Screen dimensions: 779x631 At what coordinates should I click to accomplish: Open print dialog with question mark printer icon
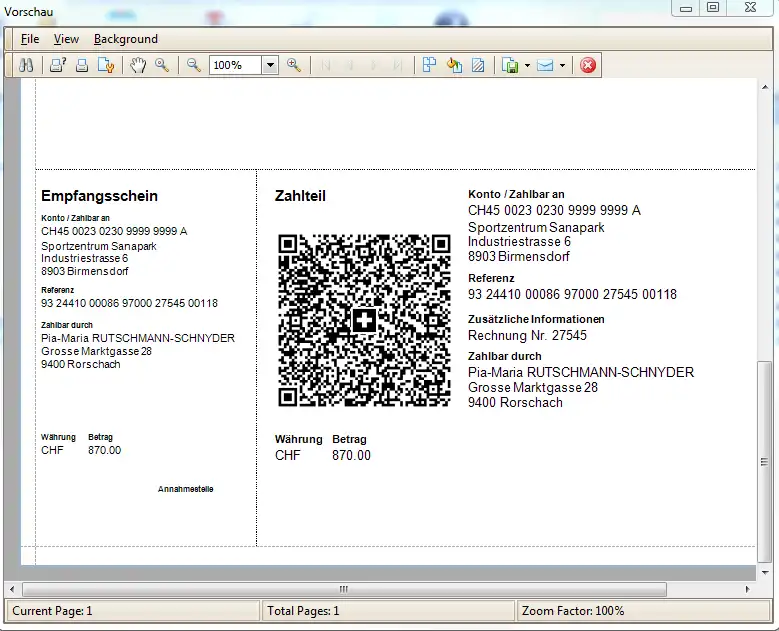(x=58, y=65)
